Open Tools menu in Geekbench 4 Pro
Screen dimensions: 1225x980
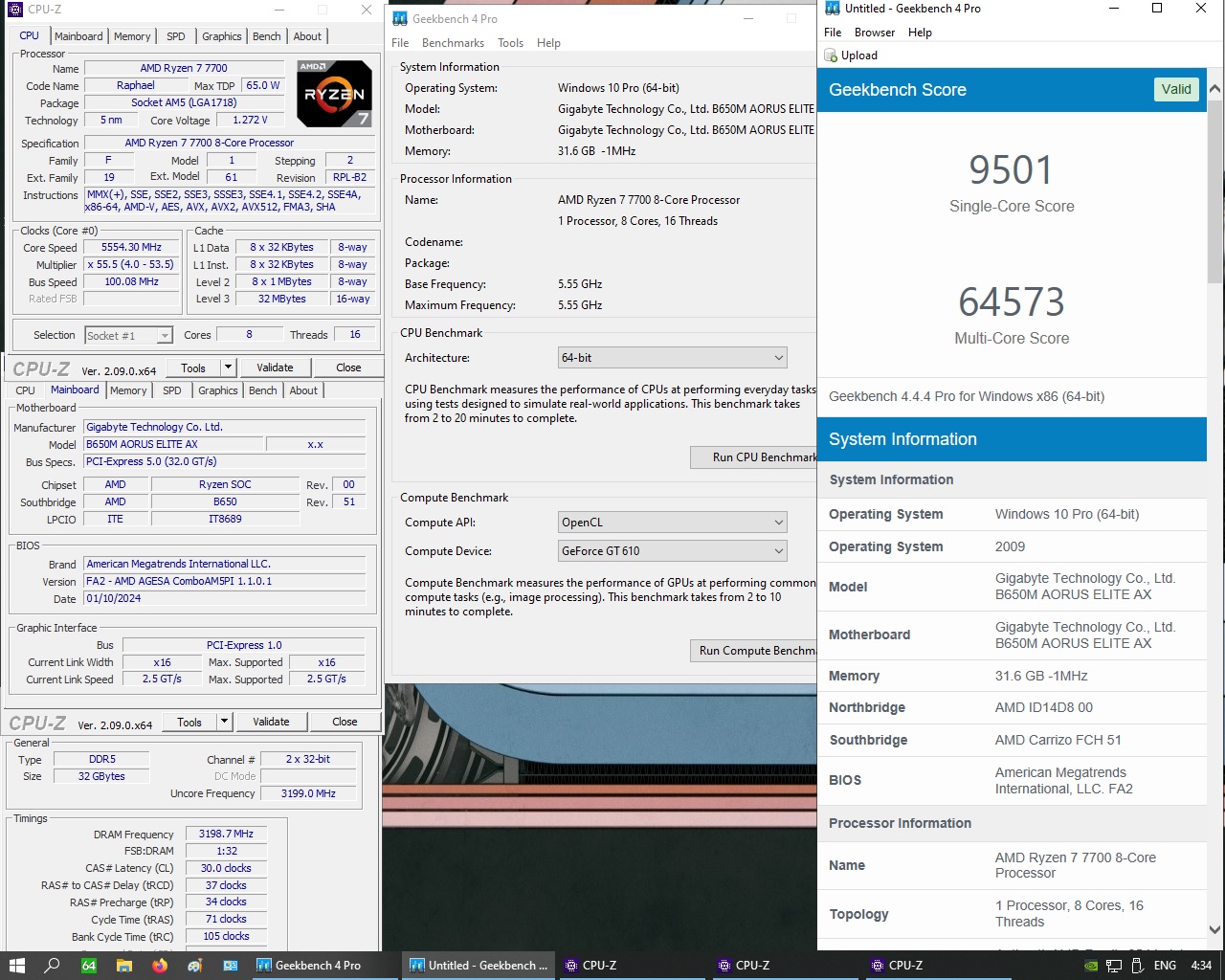click(x=510, y=43)
